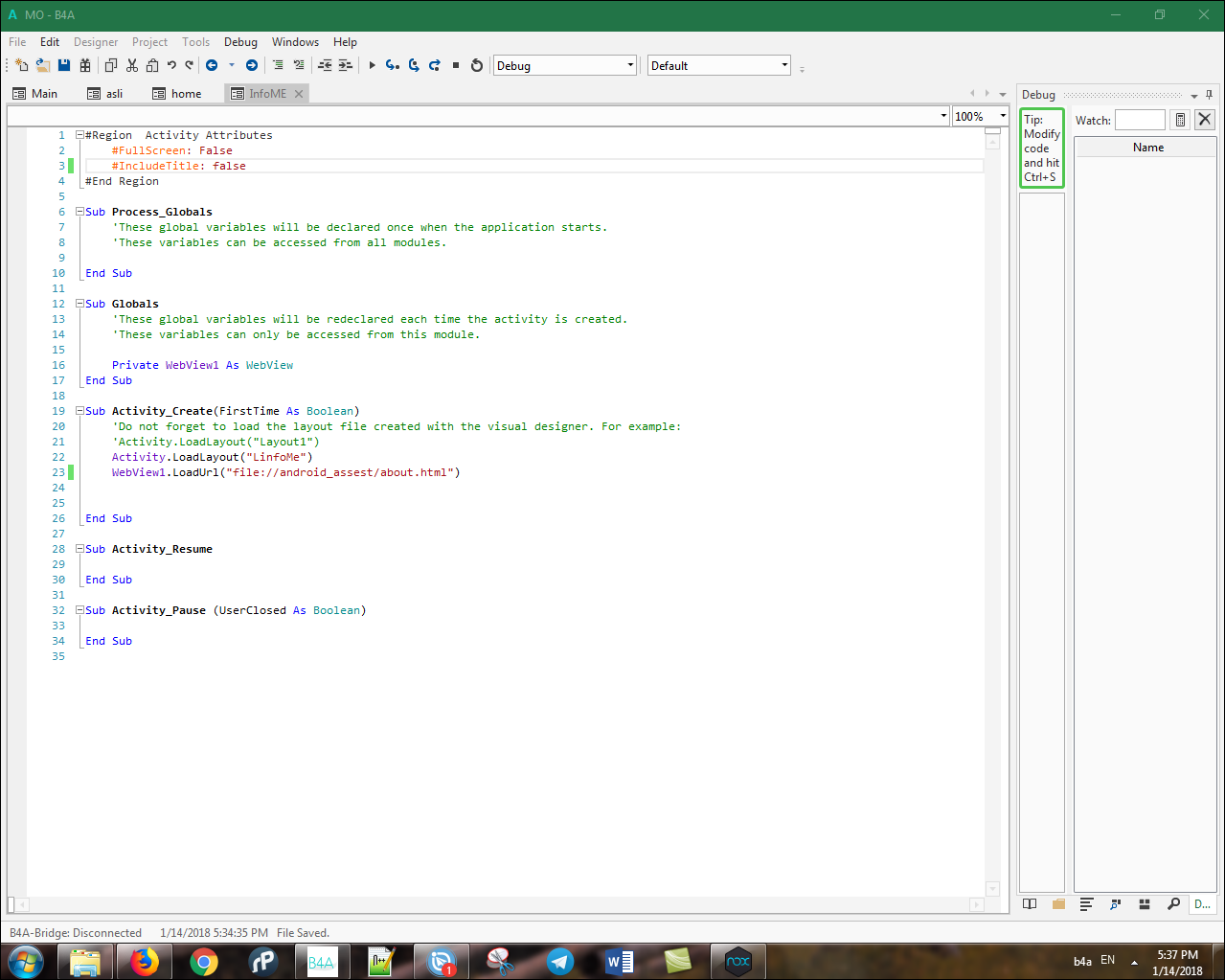Click the Cut scissors toolbar icon
This screenshot has width=1225, height=980.
click(132, 65)
